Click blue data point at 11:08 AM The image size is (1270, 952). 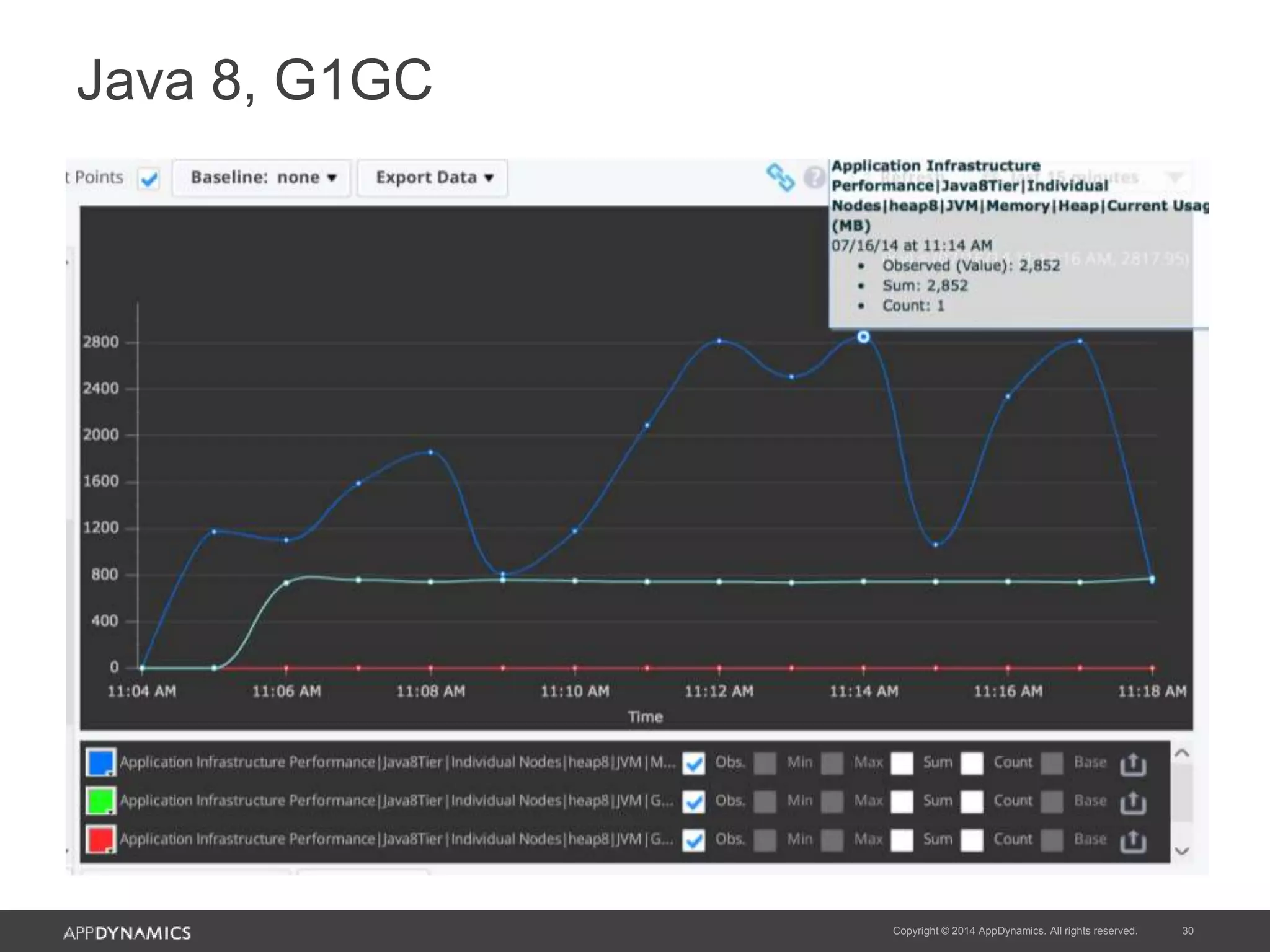click(x=430, y=452)
